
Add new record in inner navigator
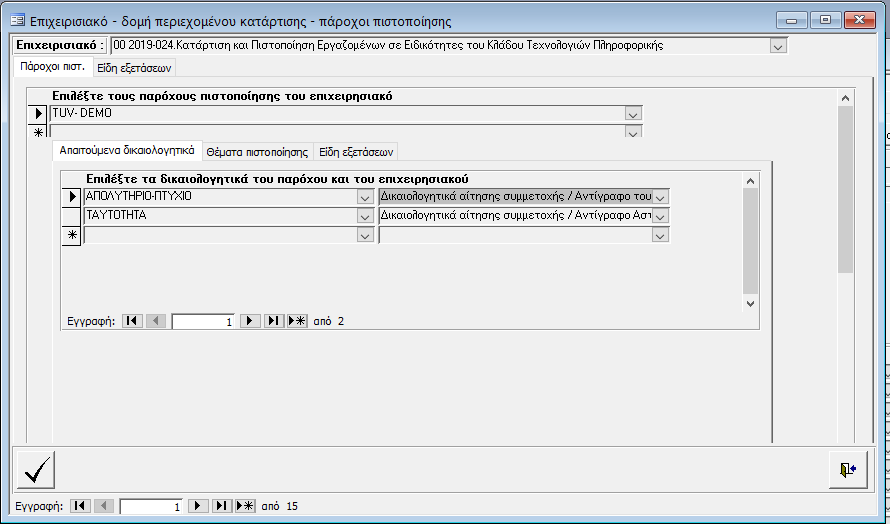(297, 322)
